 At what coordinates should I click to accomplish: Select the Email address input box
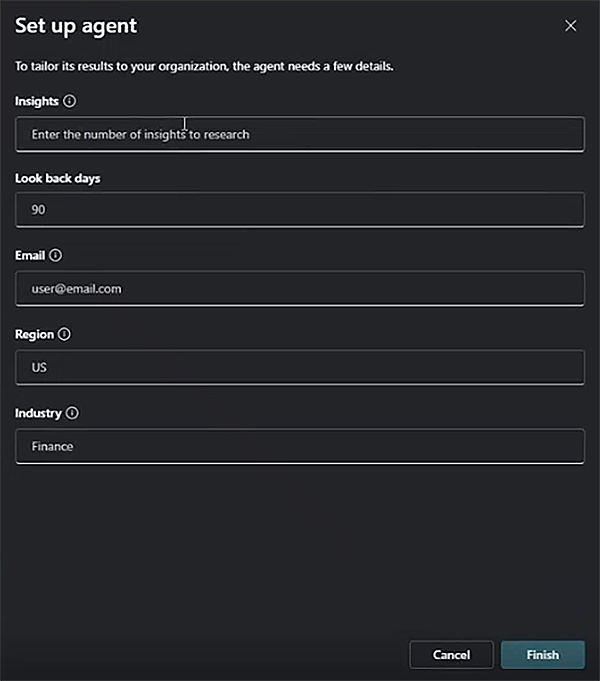point(300,289)
